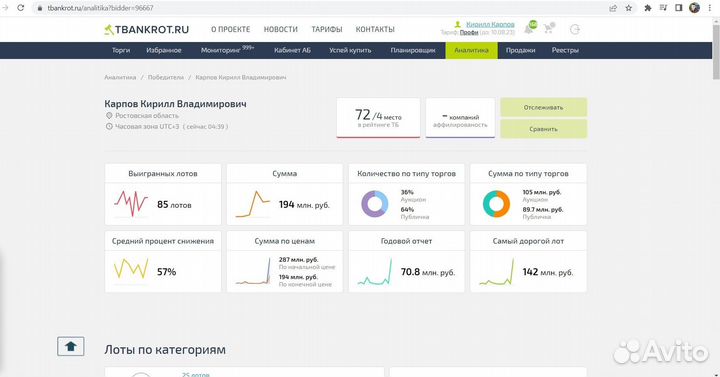Go to TBANKROT.RU home via logo
Viewport: 720px width, 377px height.
click(146, 29)
